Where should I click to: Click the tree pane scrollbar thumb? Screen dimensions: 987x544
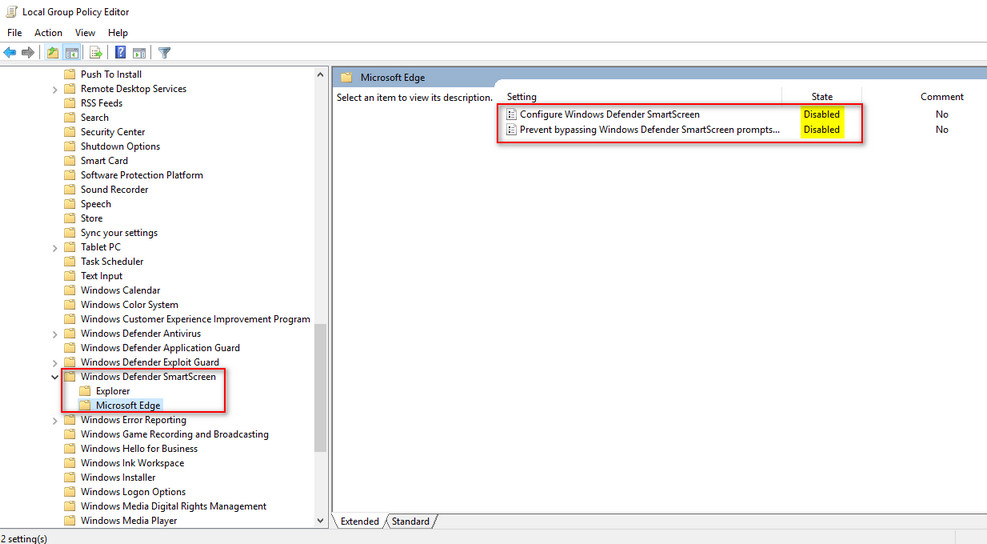click(320, 388)
